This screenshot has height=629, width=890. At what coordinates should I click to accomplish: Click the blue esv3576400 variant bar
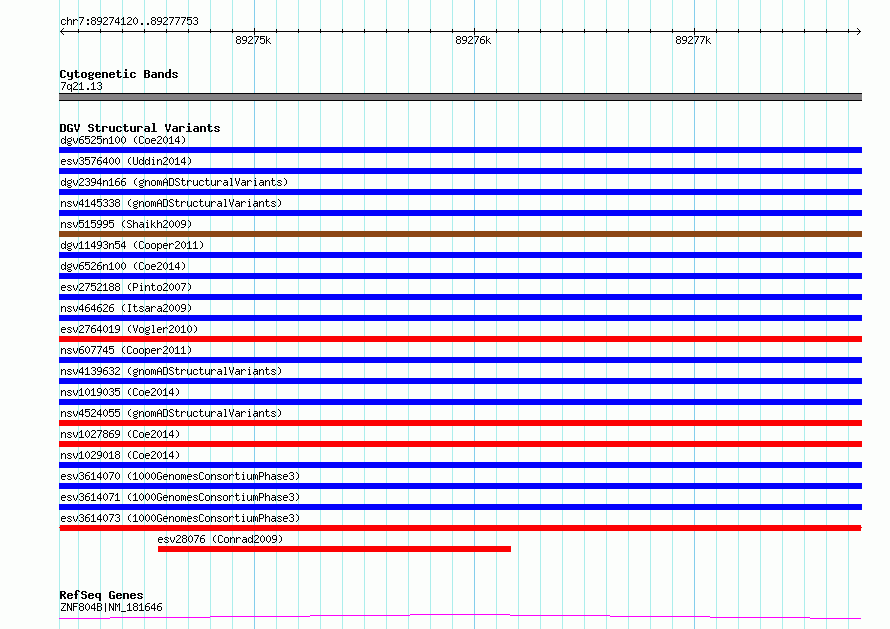[x=460, y=171]
